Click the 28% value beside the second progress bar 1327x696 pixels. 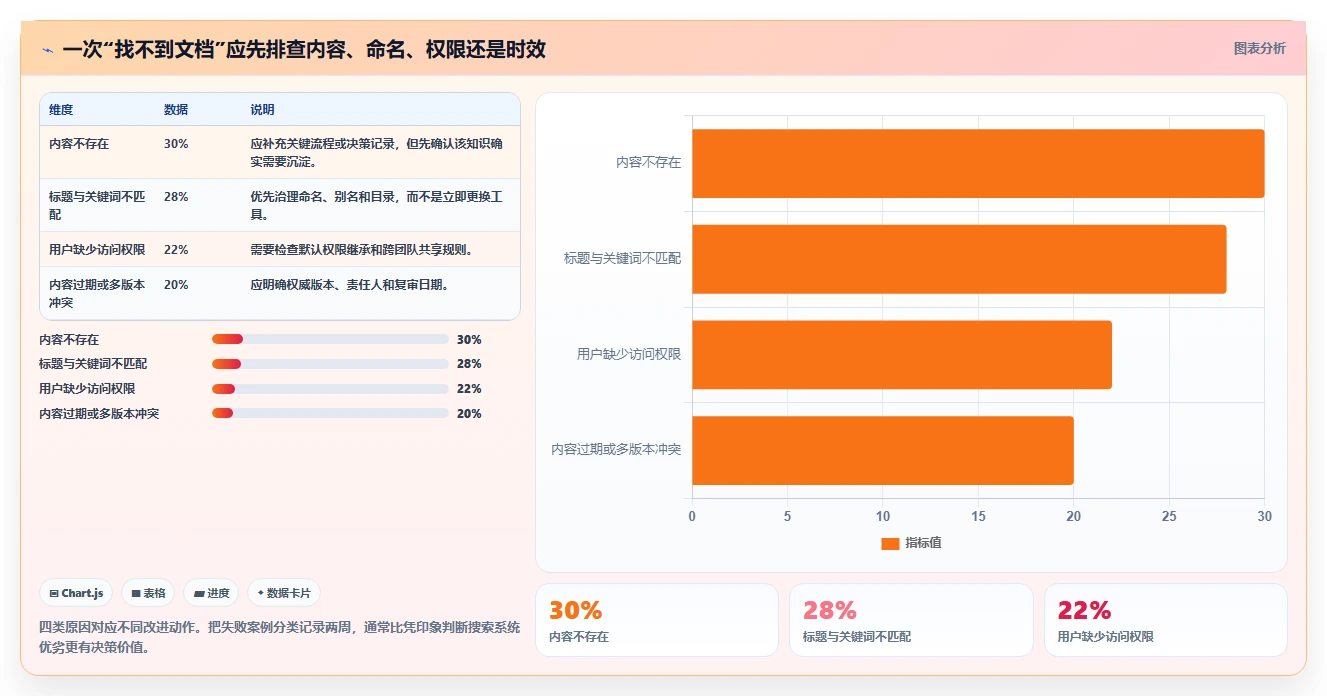[469, 364]
